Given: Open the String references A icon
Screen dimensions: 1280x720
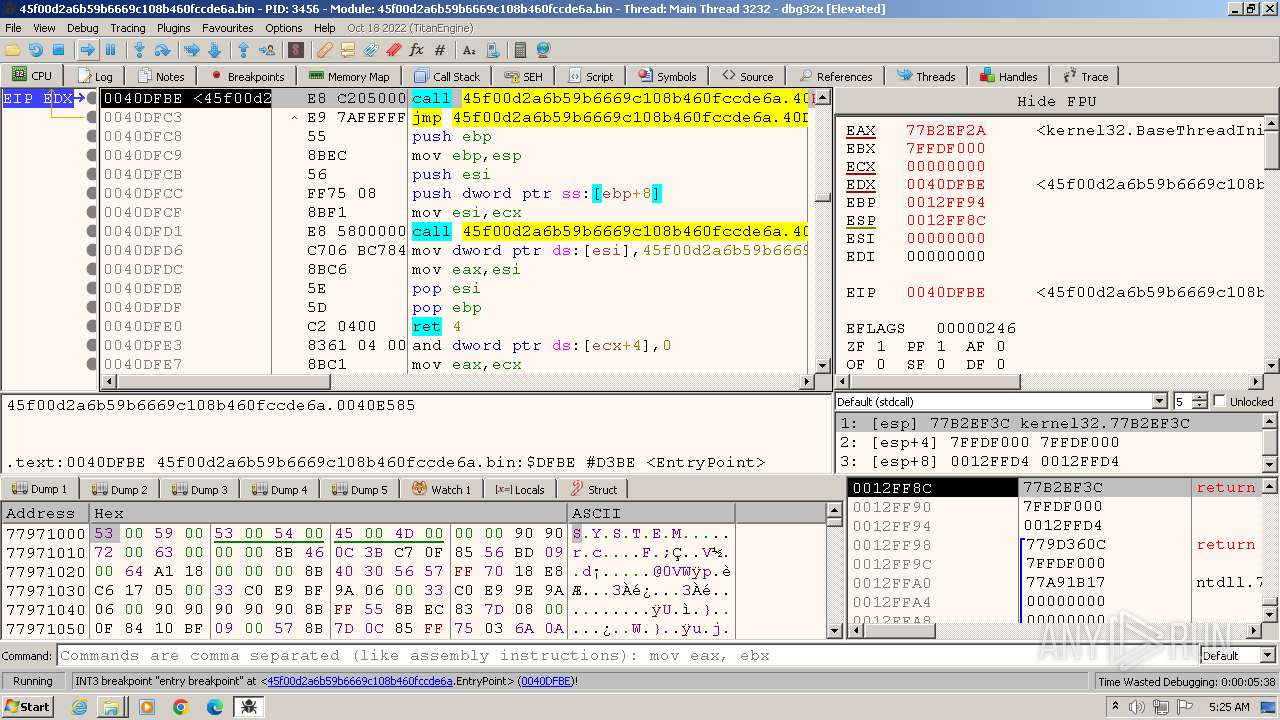Looking at the screenshot, I should (469, 49).
